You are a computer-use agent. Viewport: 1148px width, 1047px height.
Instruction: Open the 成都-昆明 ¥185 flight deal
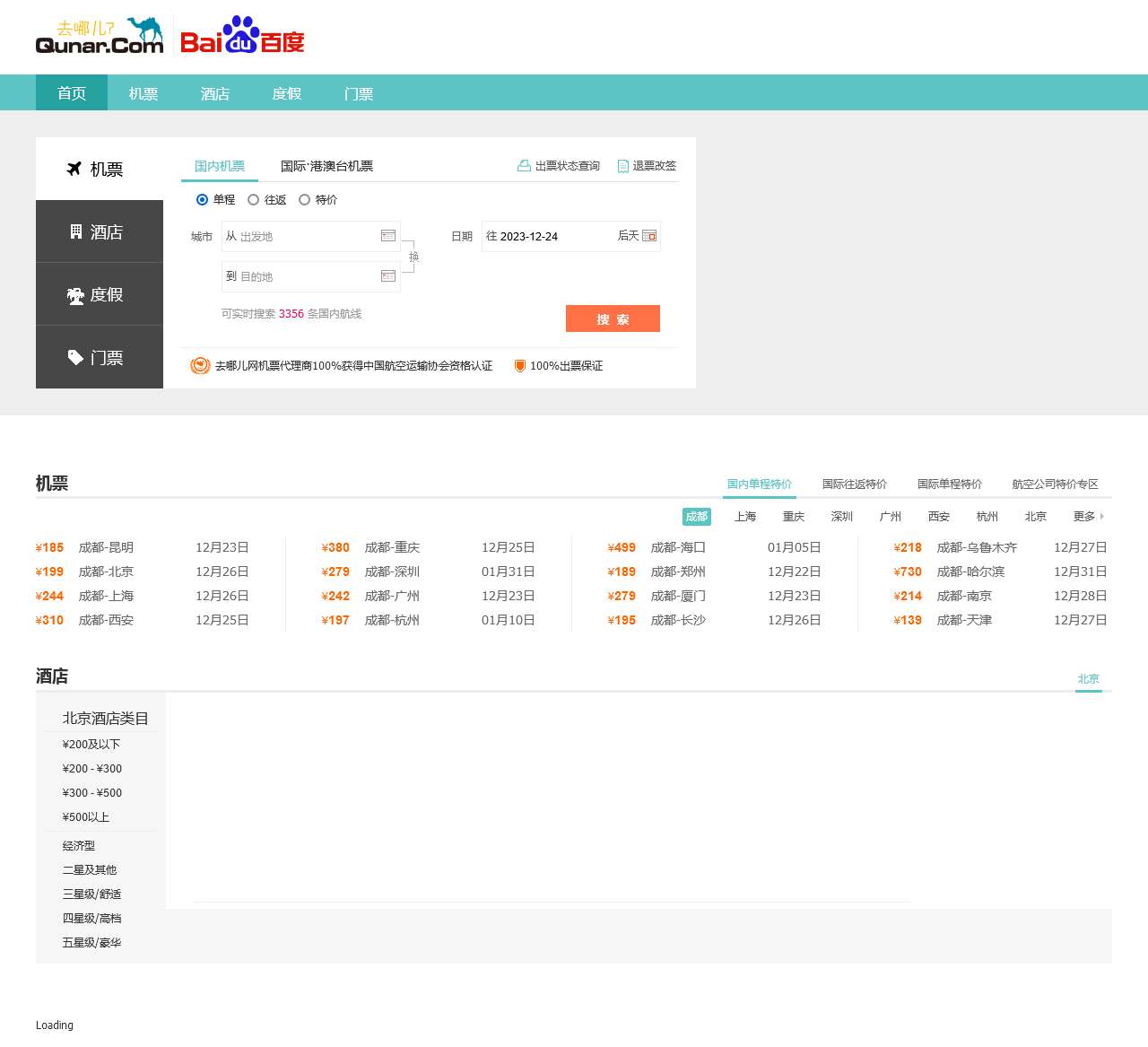(x=106, y=547)
